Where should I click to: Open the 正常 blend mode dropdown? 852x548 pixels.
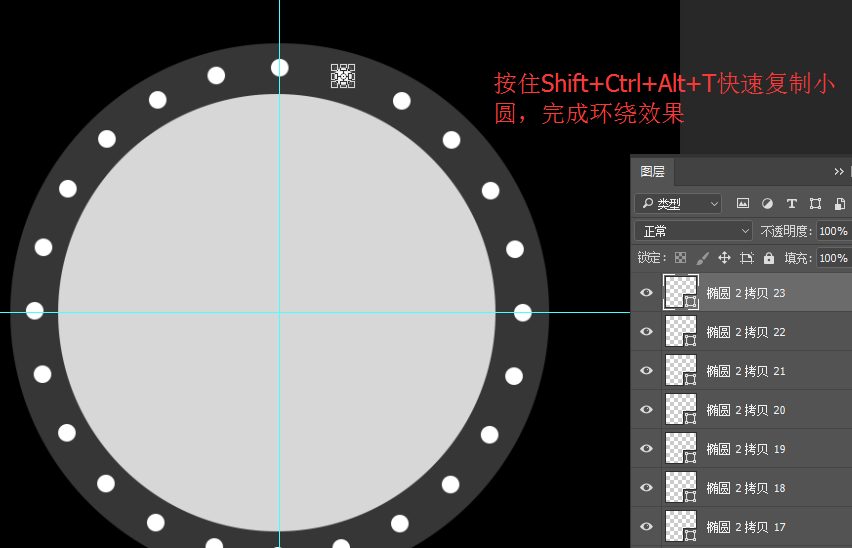click(693, 231)
